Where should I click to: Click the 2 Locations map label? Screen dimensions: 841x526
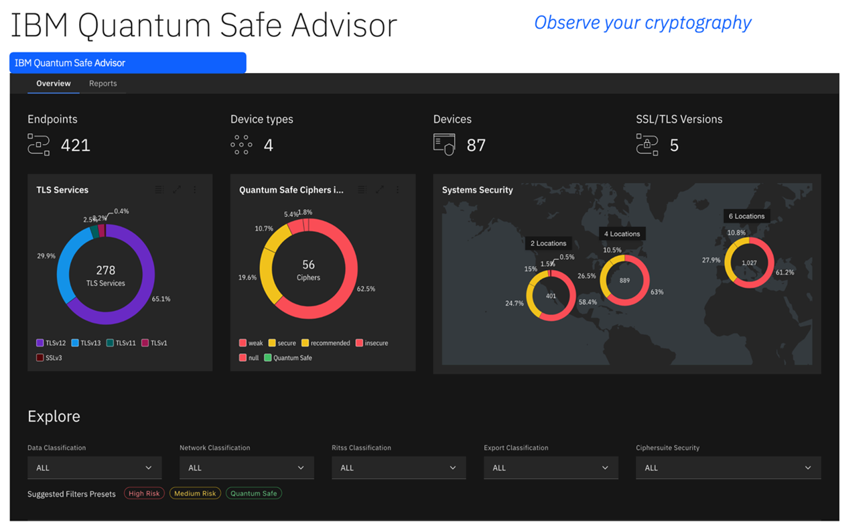[548, 243]
